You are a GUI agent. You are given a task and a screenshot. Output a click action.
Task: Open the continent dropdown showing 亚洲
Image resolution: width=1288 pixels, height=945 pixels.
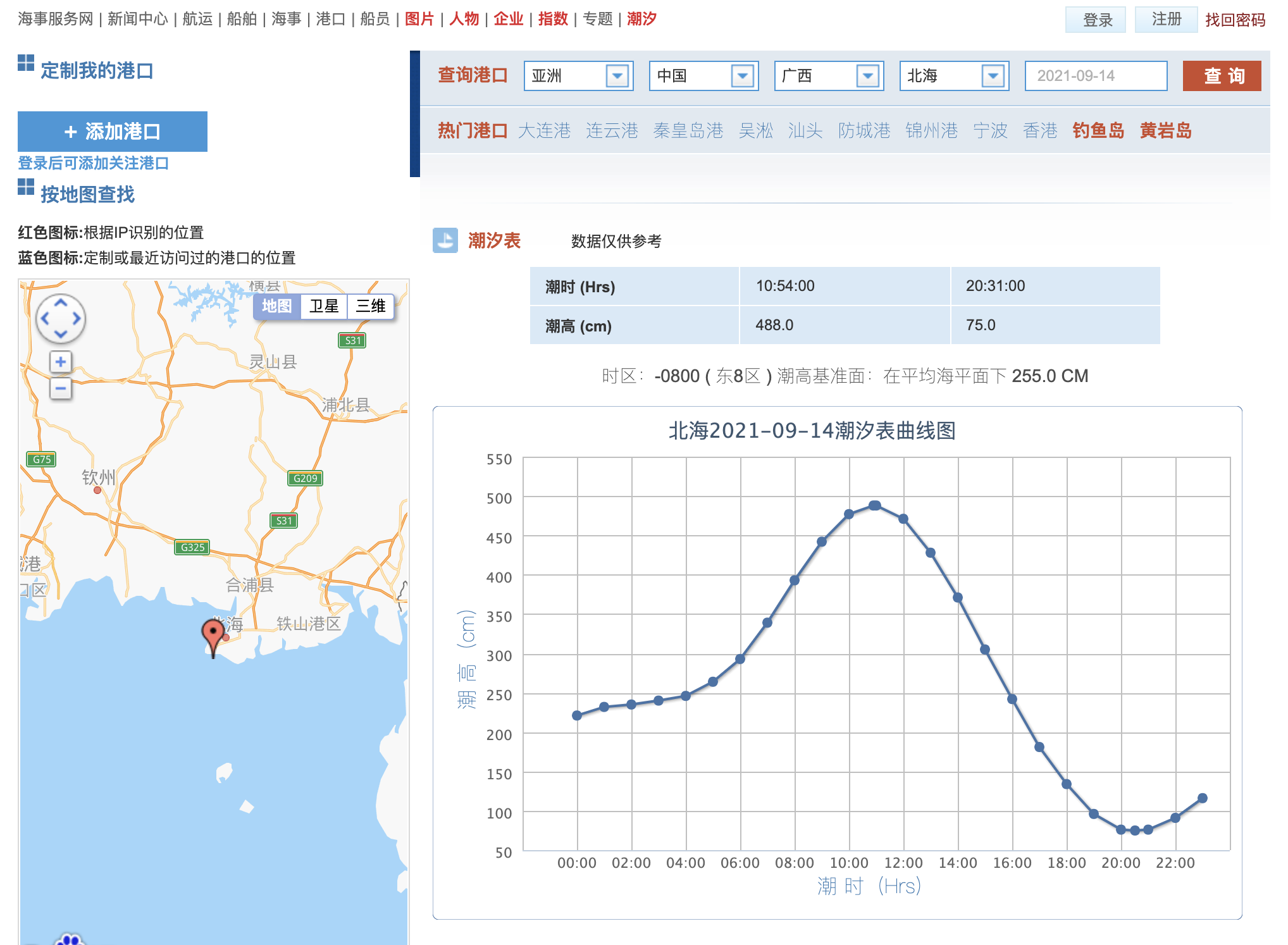click(x=619, y=76)
